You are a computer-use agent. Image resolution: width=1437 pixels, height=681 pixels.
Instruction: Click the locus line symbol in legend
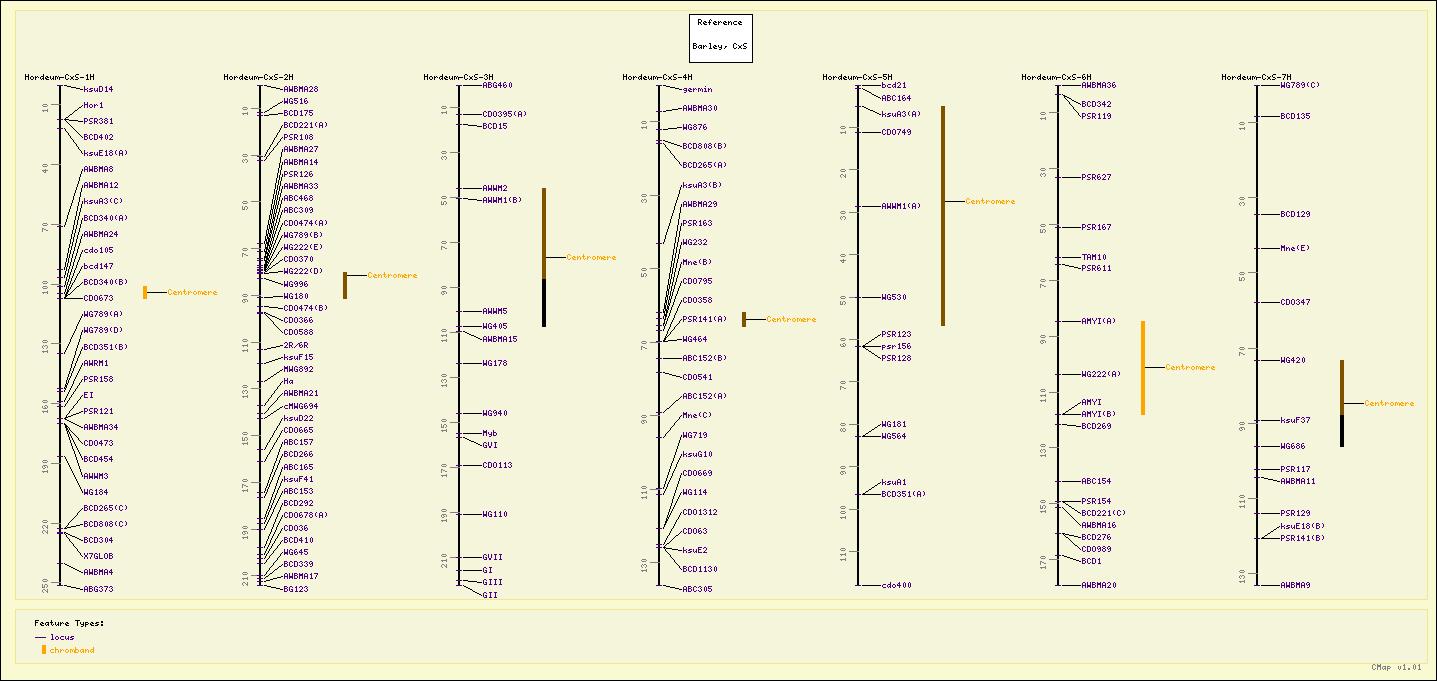(41, 637)
